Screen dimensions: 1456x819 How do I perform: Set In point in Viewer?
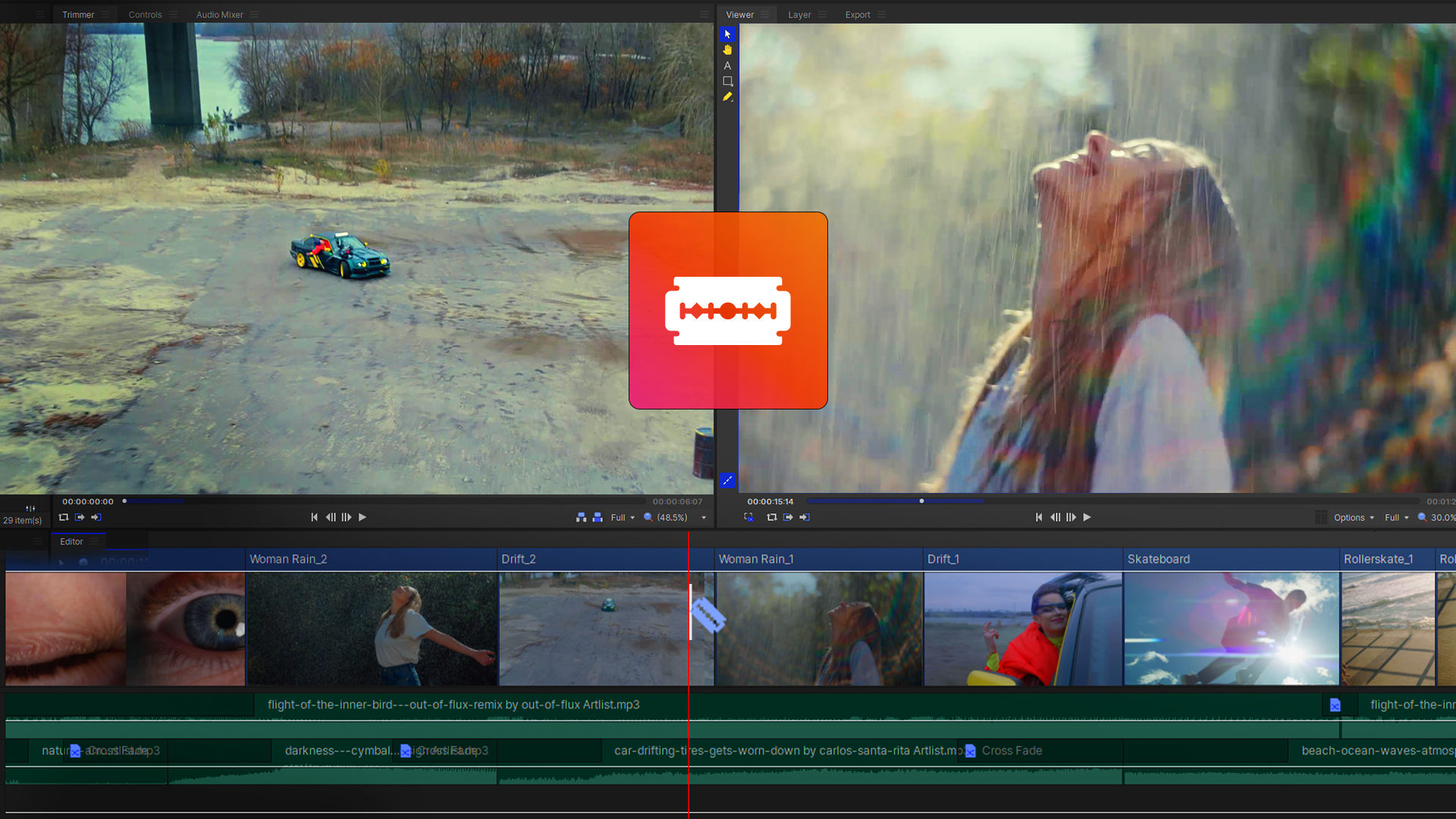pyautogui.click(x=788, y=517)
